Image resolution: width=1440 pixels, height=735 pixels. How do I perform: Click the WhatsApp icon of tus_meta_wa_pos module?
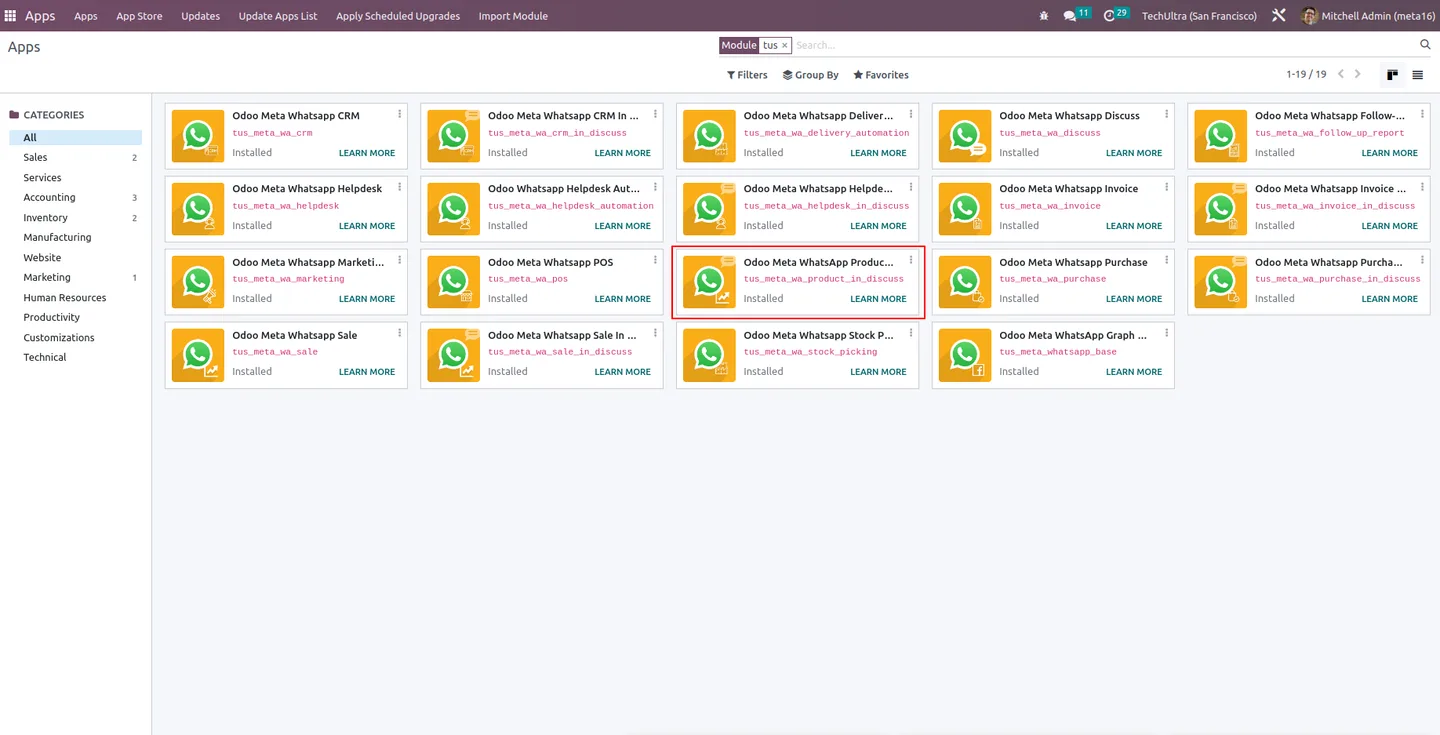coord(454,282)
